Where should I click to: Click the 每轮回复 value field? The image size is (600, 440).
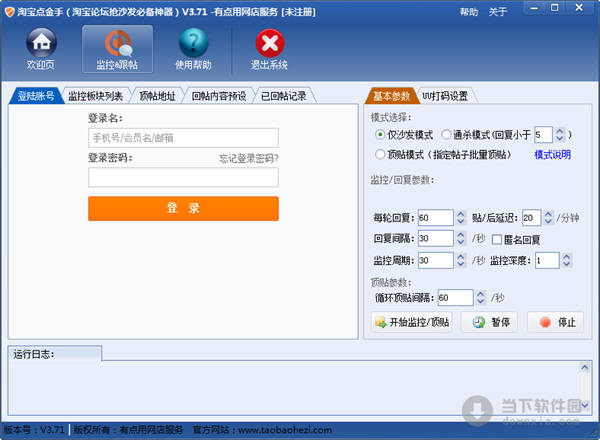435,218
